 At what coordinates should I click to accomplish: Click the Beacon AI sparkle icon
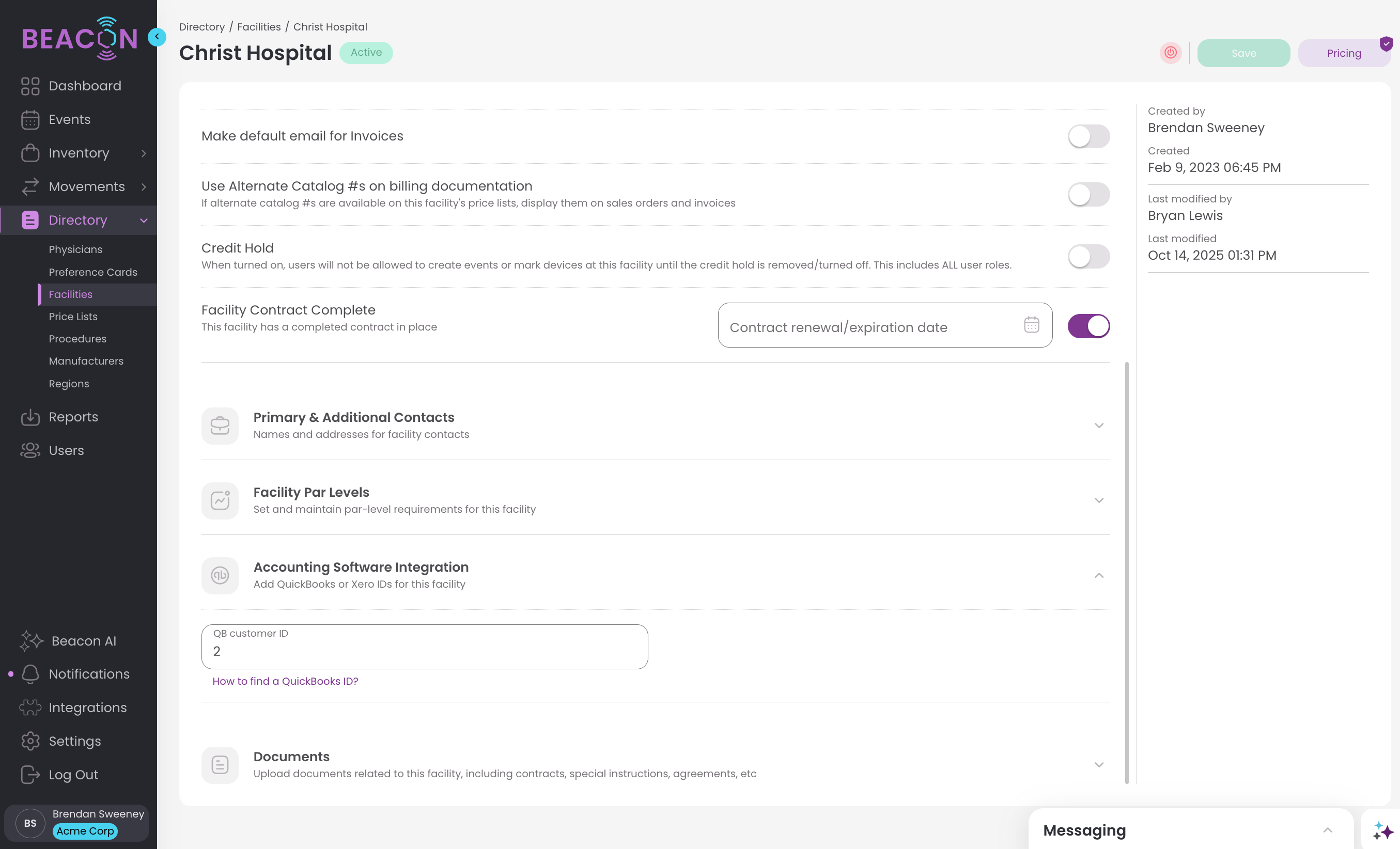[31, 640]
